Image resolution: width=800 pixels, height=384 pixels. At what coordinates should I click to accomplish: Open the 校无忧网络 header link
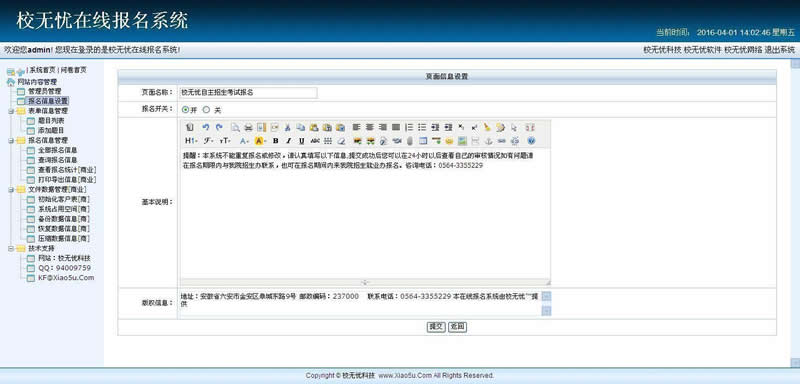pyautogui.click(x=743, y=49)
